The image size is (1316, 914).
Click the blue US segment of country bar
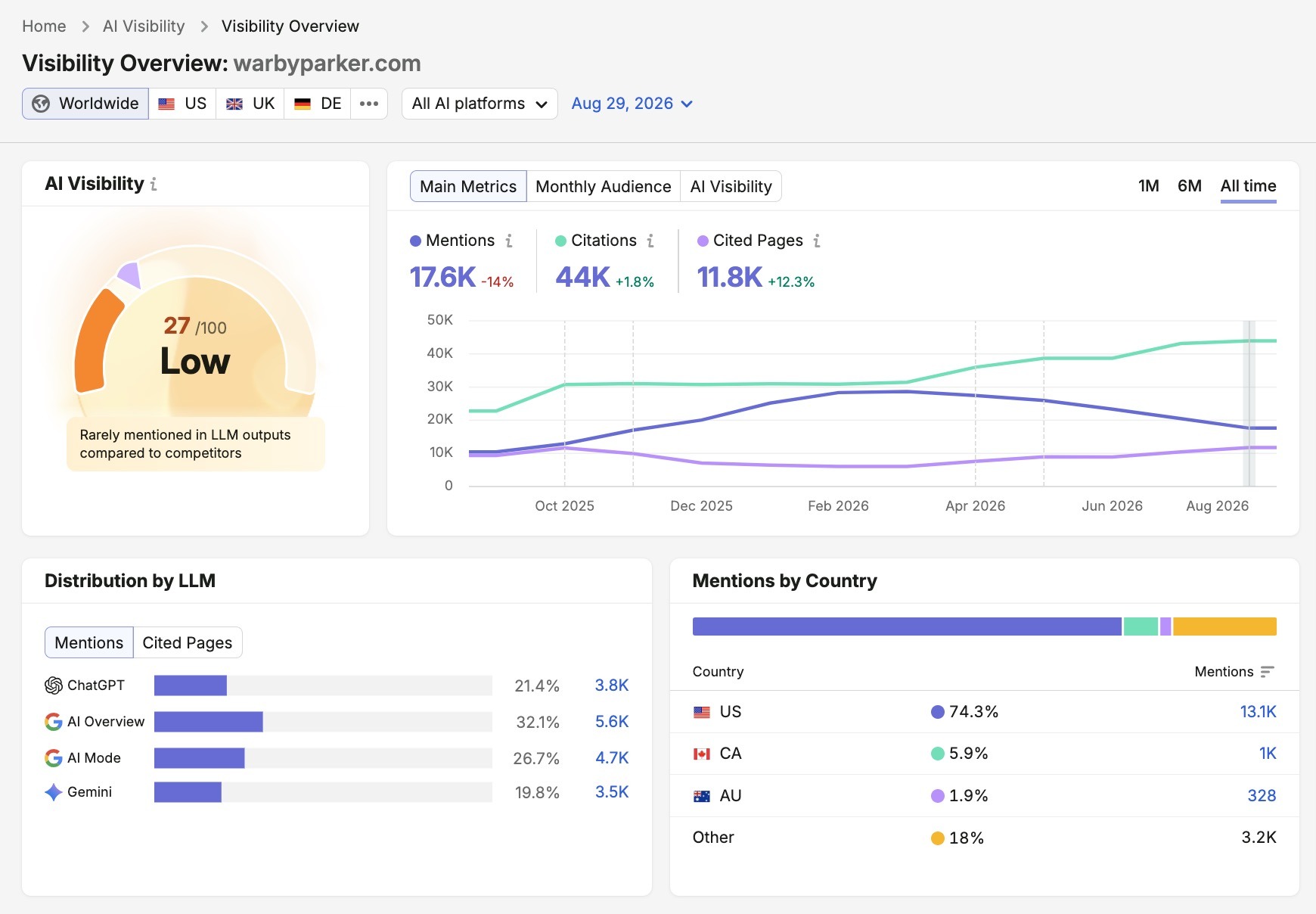[x=907, y=626]
